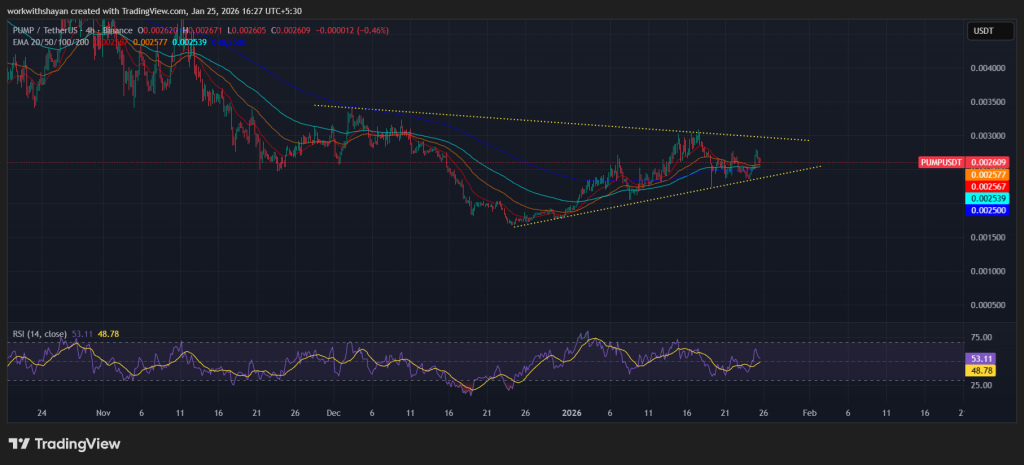Click the 2026 year marker on time axis
This screenshot has height=465, width=1024.
[x=573, y=412]
